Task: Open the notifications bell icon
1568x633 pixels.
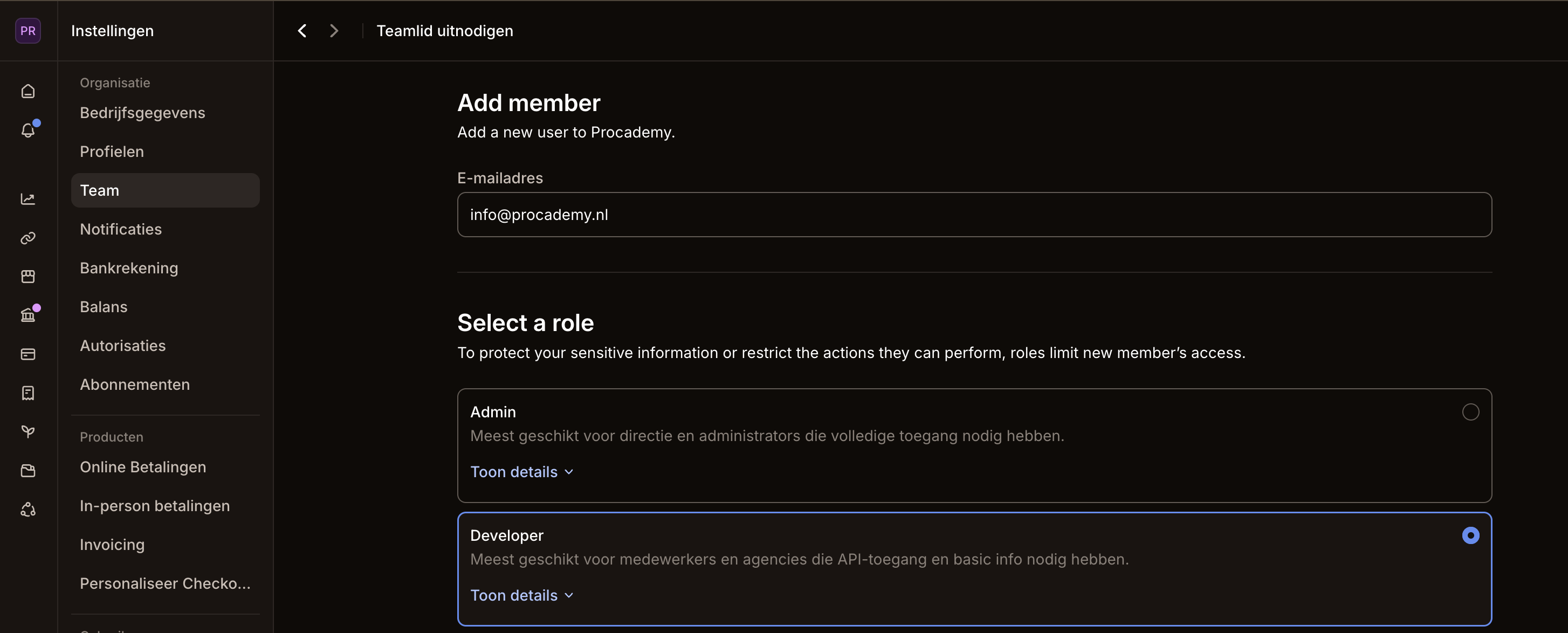Action: pos(28,130)
